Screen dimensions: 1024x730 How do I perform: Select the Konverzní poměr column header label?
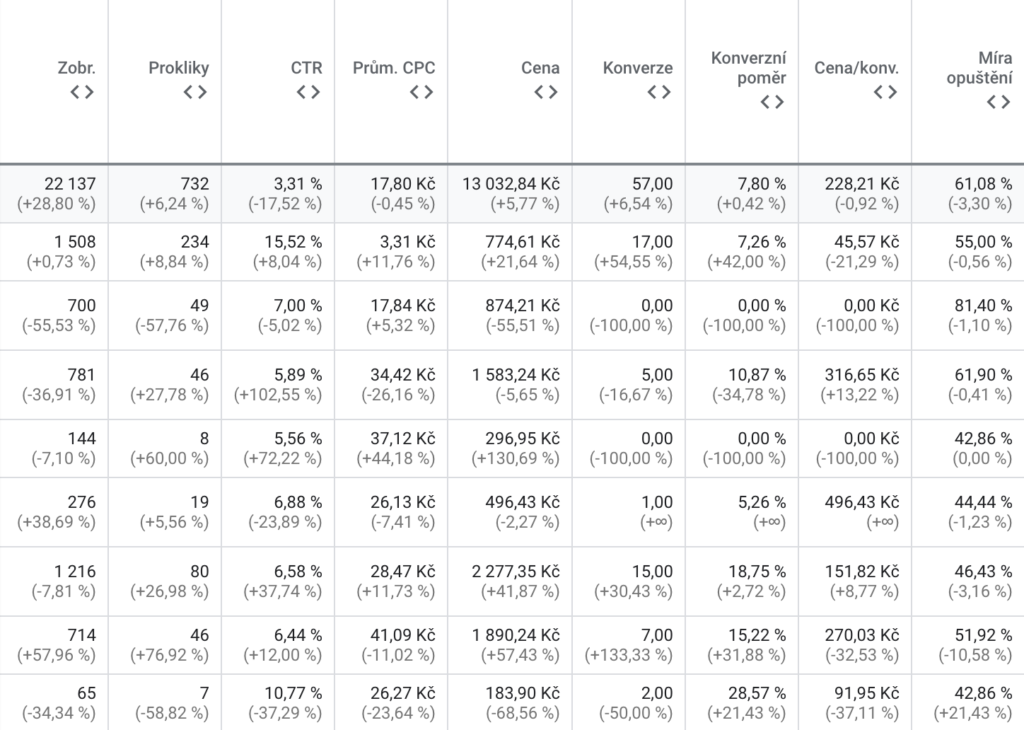(748, 68)
